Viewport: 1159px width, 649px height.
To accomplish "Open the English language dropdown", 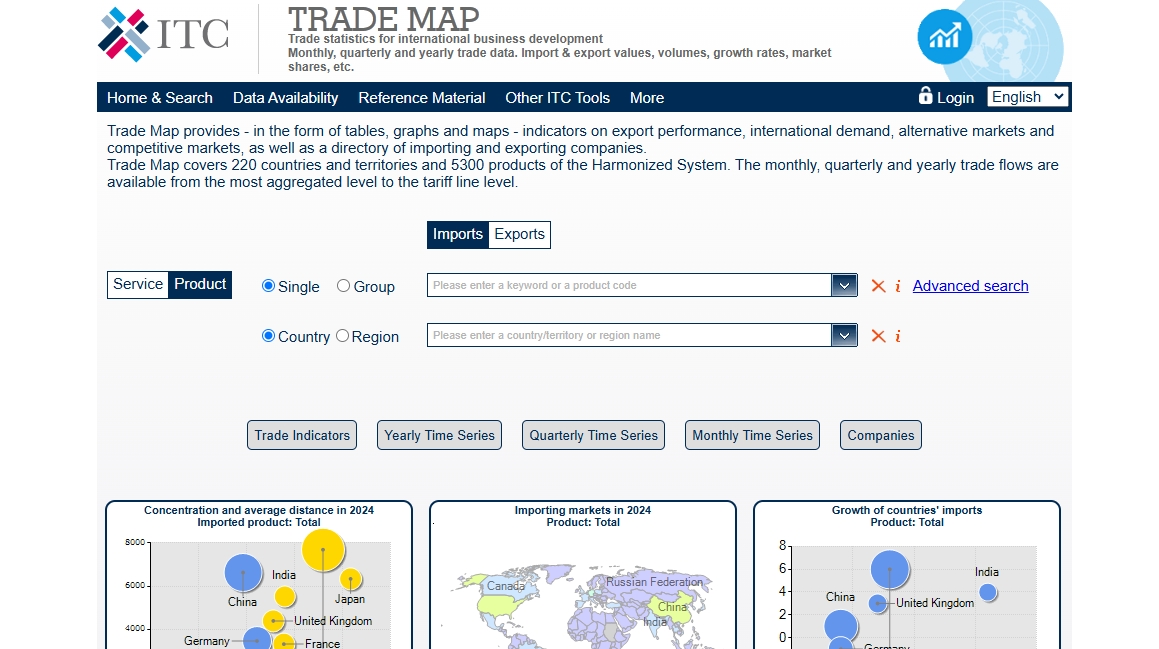I will pos(1027,97).
